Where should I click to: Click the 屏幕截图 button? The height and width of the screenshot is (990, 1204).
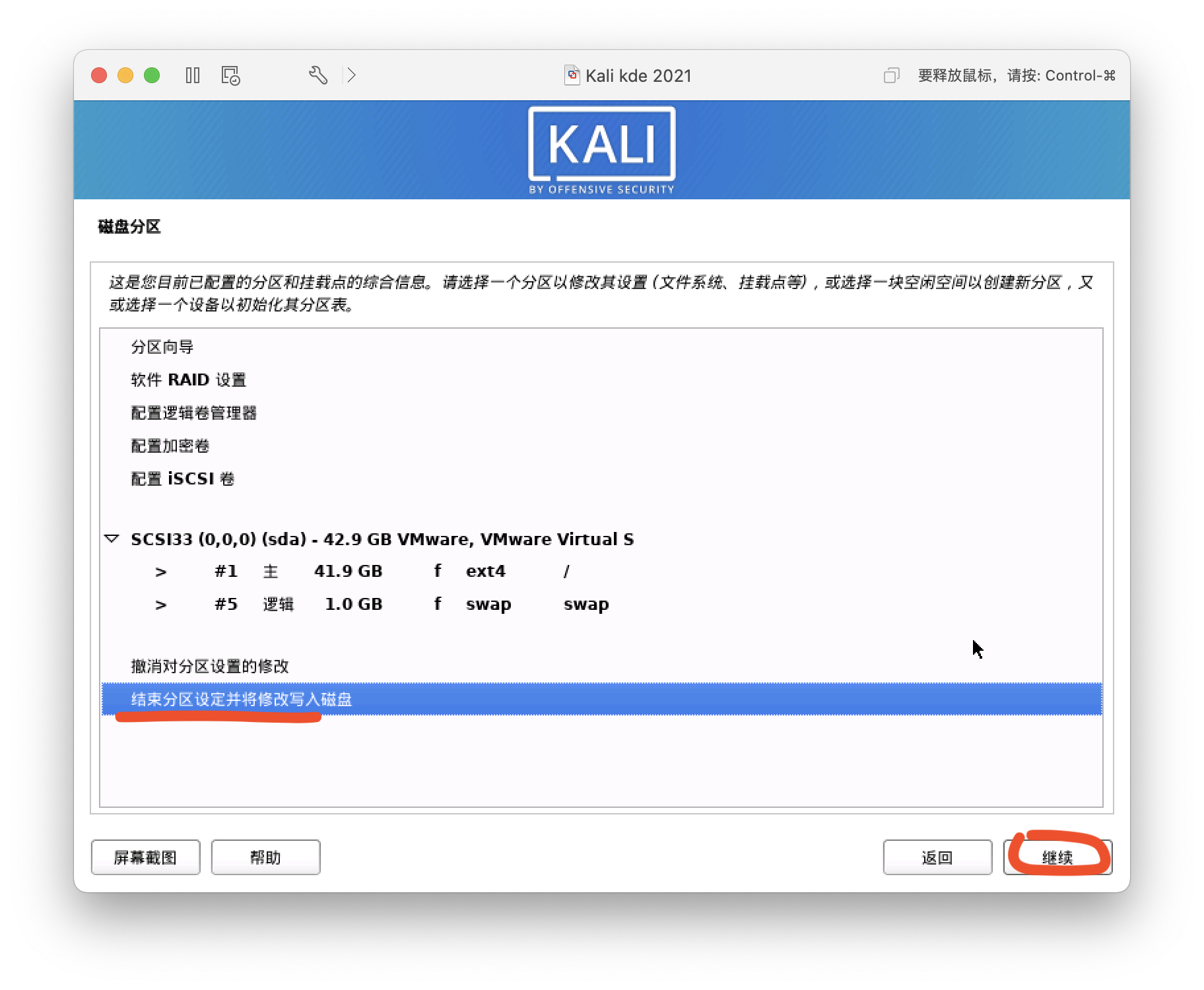tap(145, 857)
